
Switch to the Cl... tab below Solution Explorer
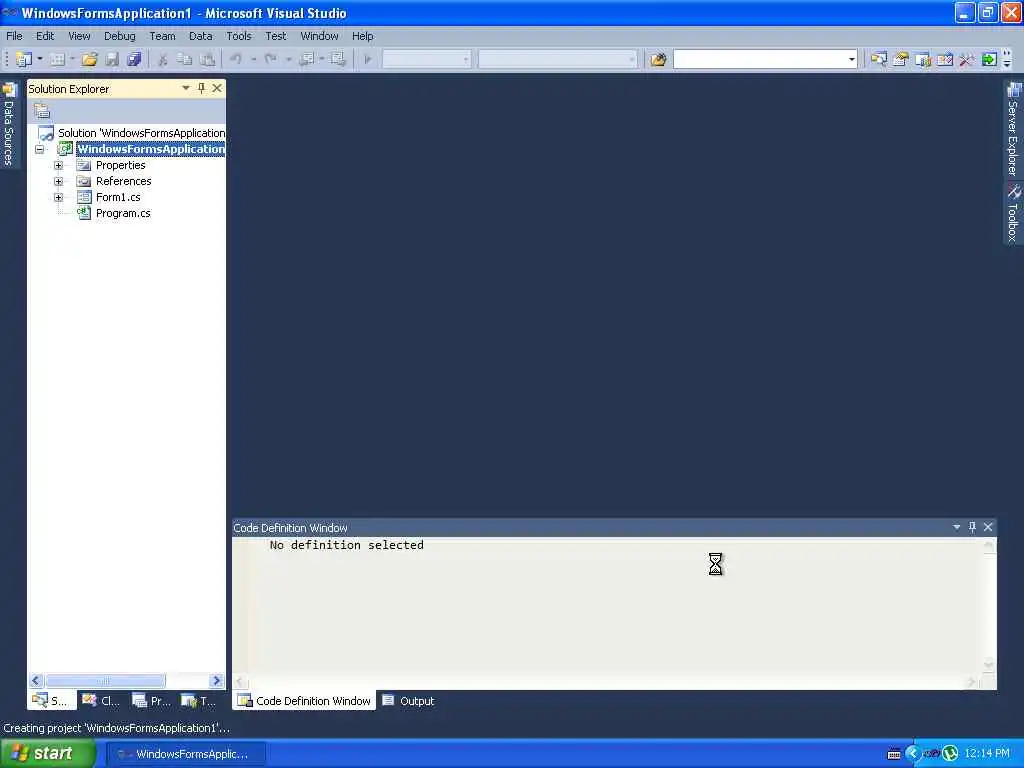click(x=101, y=701)
